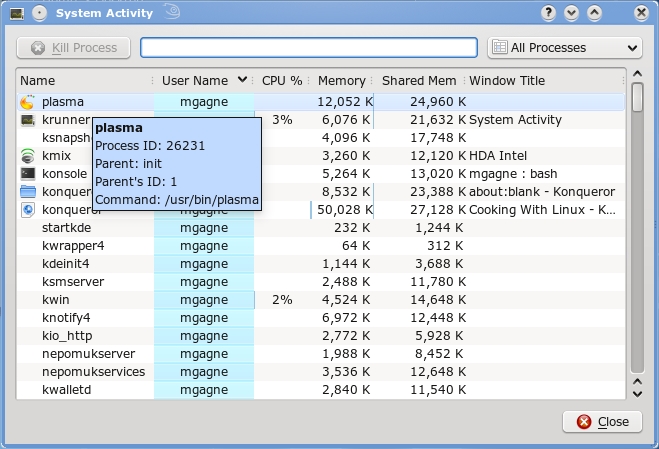Image resolution: width=659 pixels, height=449 pixels.
Task: Click the System Activity title bar icon
Action: (15, 13)
